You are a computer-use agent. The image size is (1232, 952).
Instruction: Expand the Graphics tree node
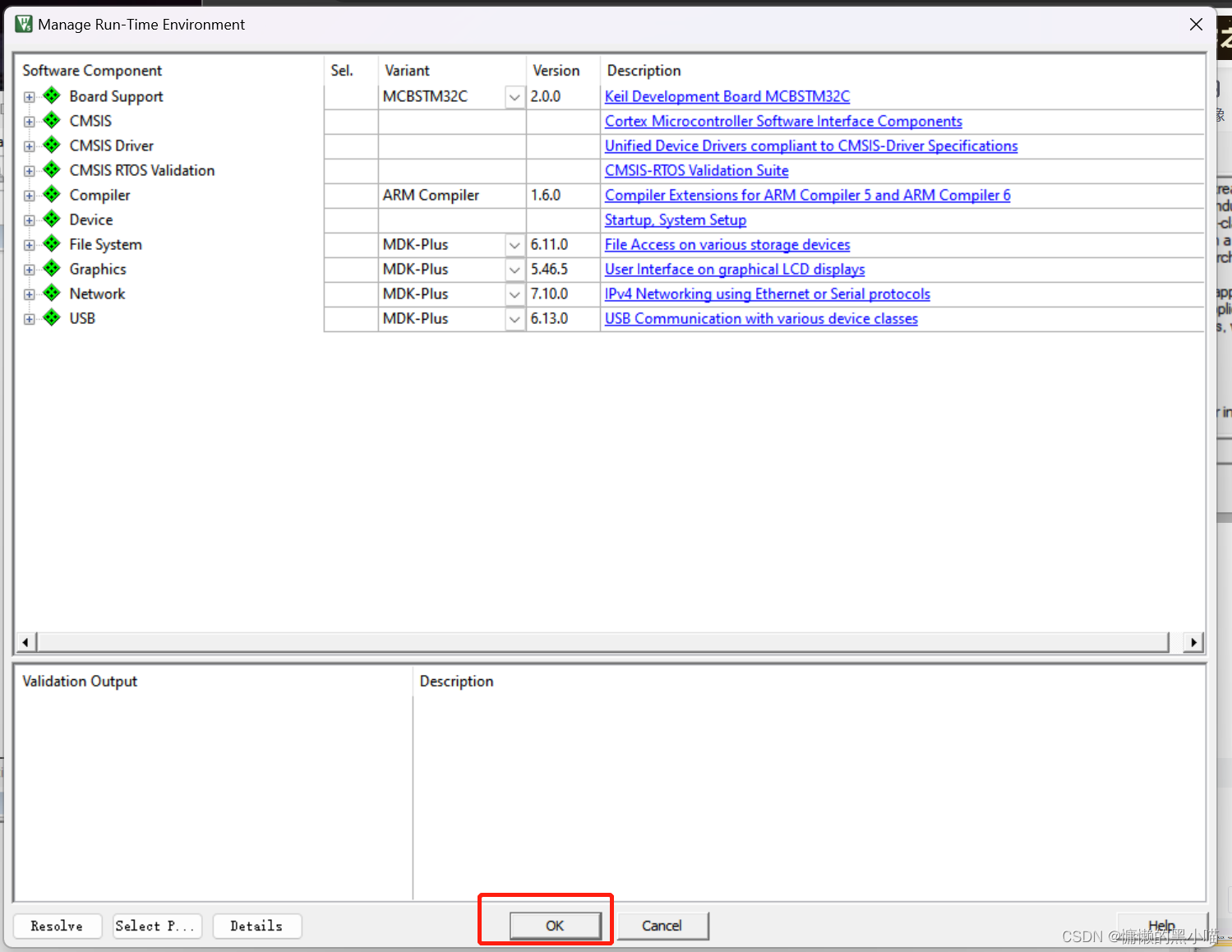point(30,270)
